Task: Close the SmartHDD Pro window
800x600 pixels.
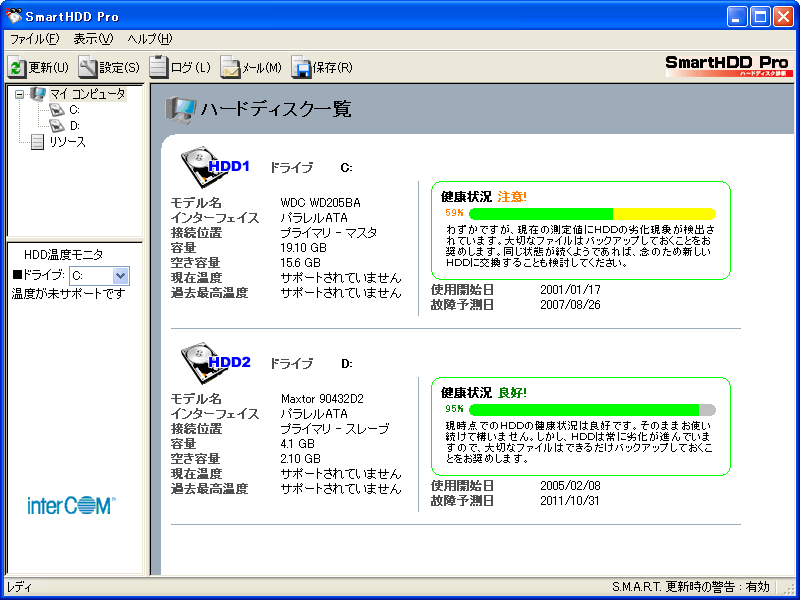Action: pyautogui.click(x=783, y=17)
